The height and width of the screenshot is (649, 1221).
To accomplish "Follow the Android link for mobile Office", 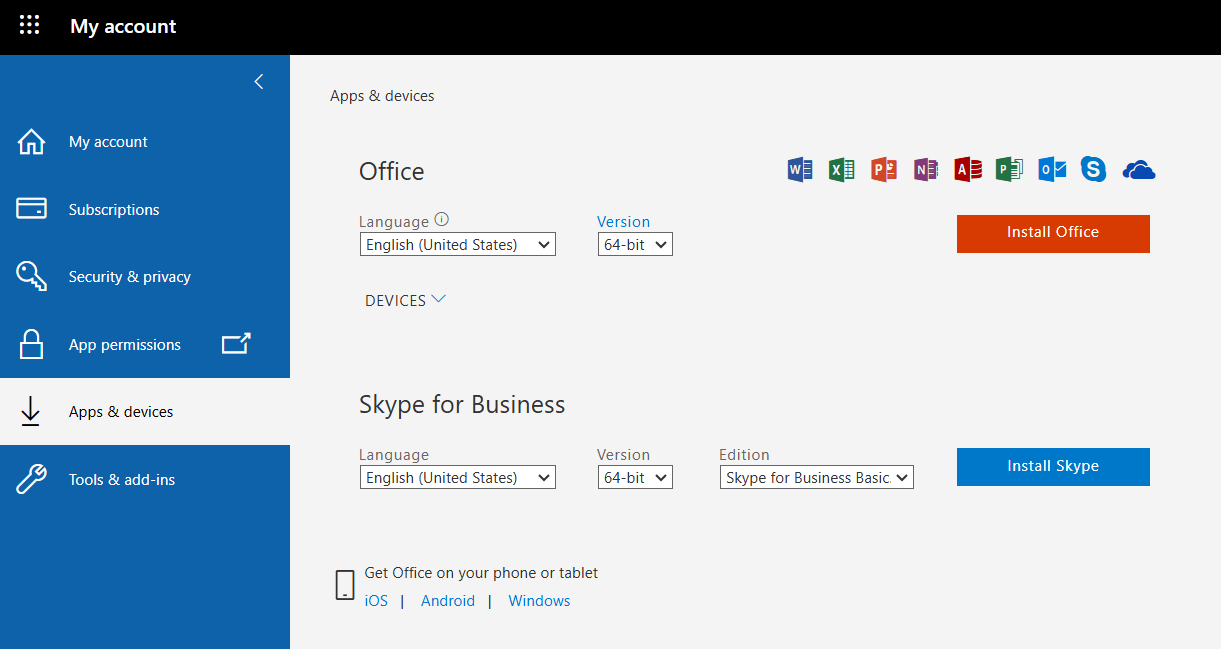I will tap(447, 601).
